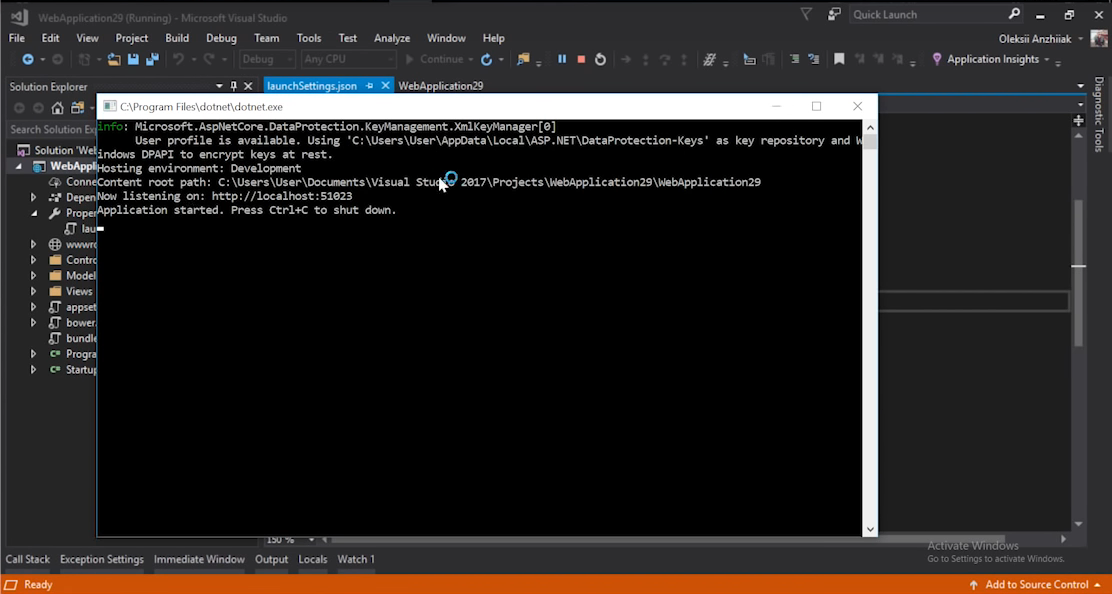This screenshot has height=594, width=1112.
Task: Open the File menu
Action: click(x=16, y=38)
